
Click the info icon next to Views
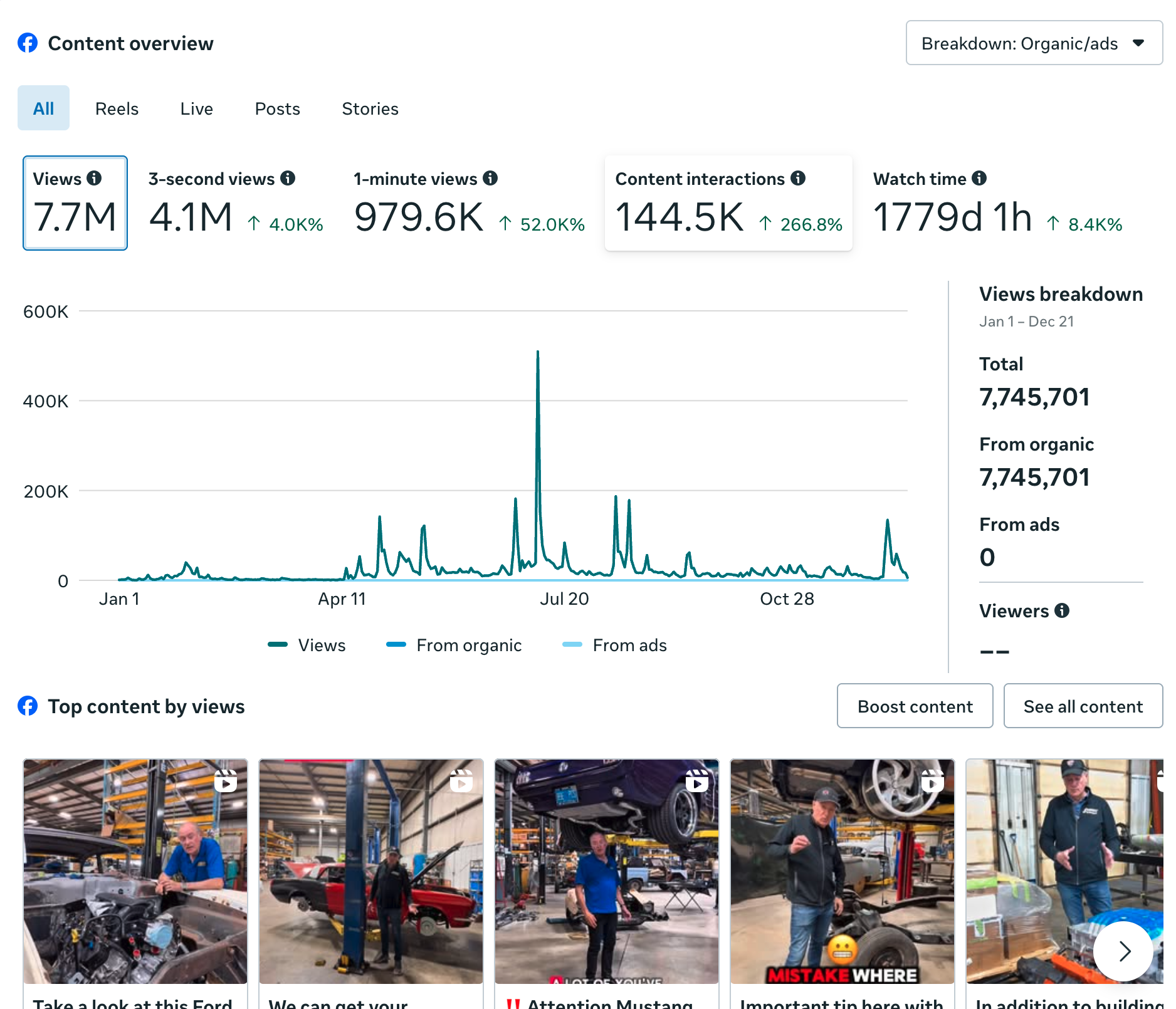pyautogui.click(x=94, y=179)
